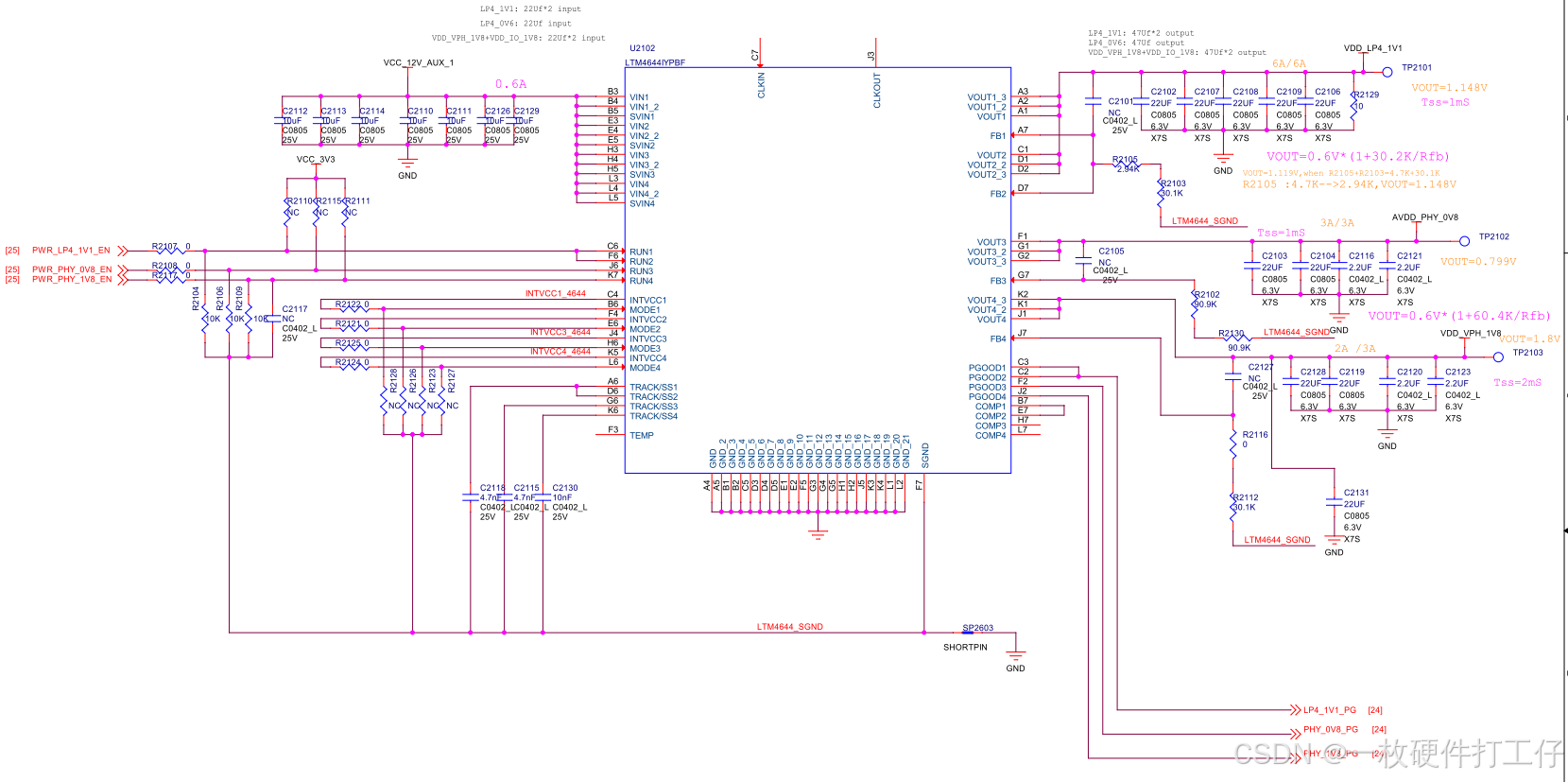Click the 3A/3A current annotation
This screenshot has width=1568, height=782.
point(1337,223)
